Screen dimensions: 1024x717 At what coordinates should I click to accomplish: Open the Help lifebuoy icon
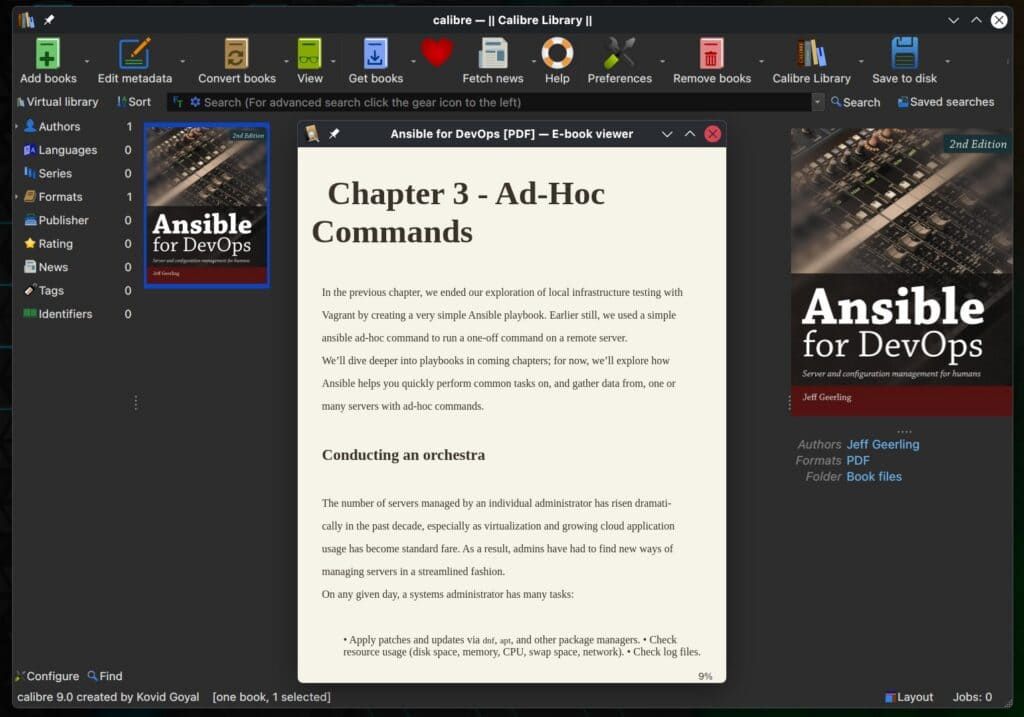[557, 52]
